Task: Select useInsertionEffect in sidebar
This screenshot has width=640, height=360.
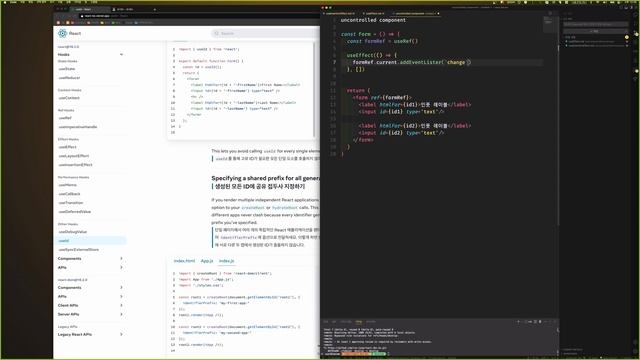Action: (x=76, y=165)
